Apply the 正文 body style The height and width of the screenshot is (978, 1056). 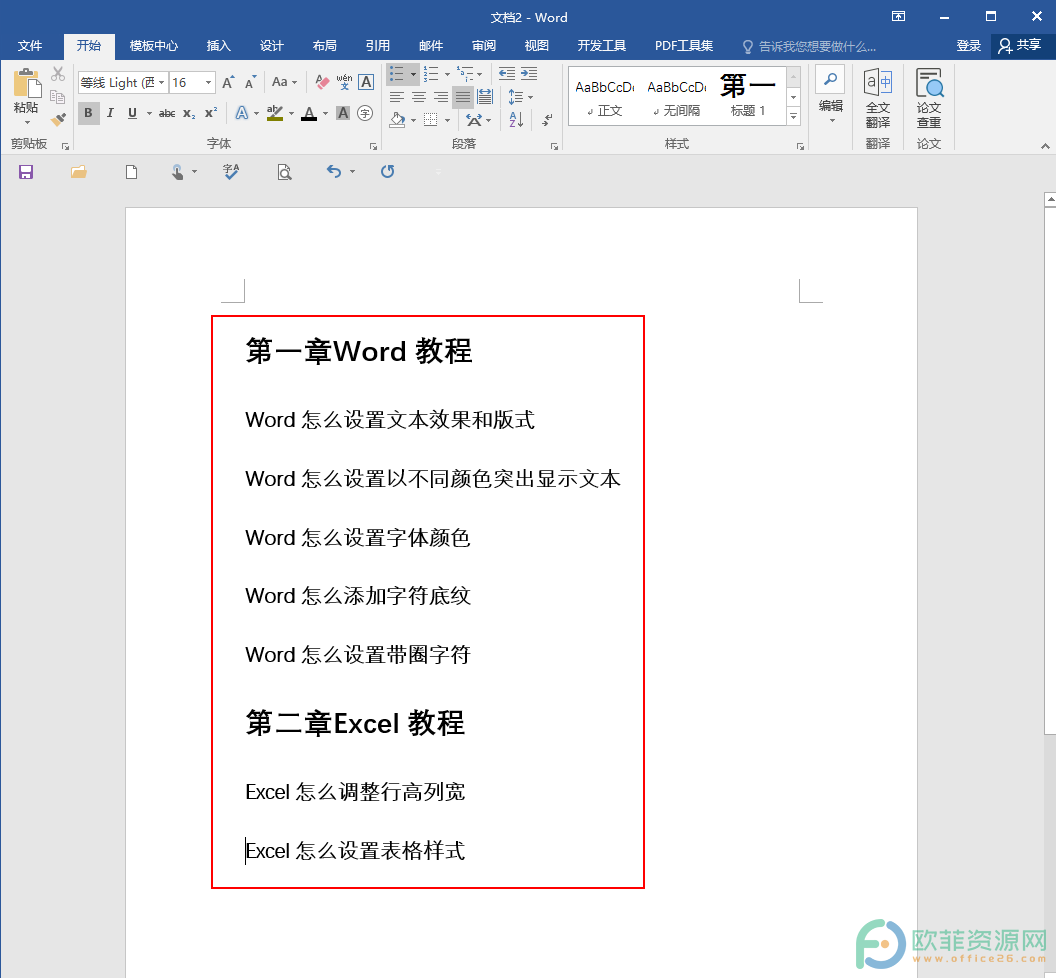604,96
